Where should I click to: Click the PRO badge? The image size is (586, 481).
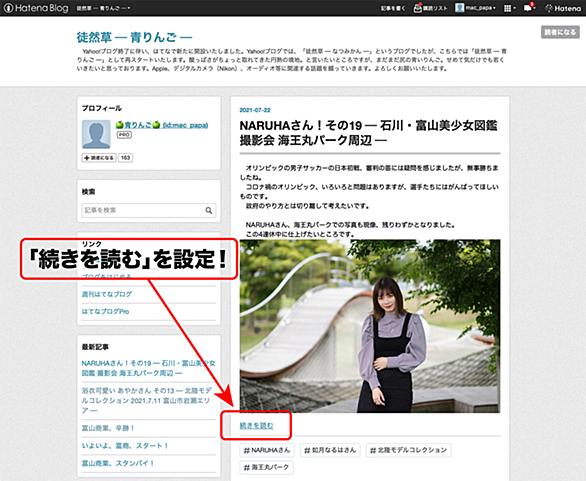click(124, 135)
